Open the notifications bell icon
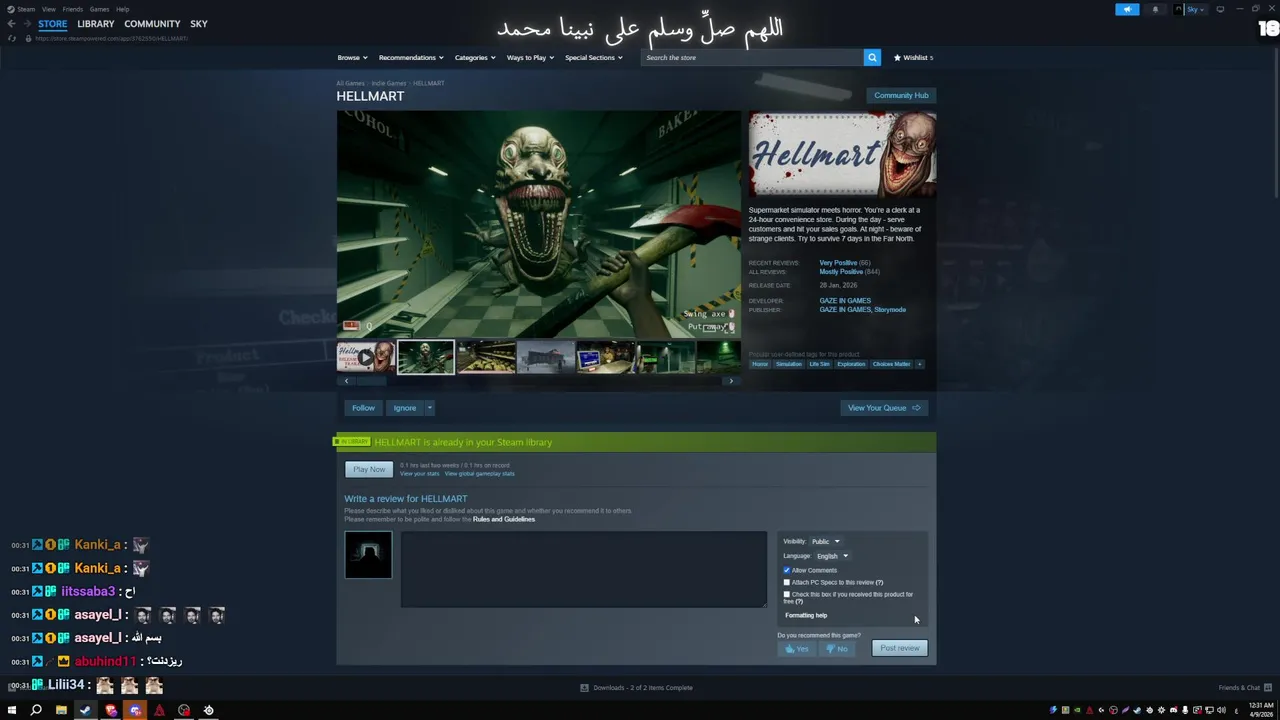The width and height of the screenshot is (1280, 720). [1155, 9]
